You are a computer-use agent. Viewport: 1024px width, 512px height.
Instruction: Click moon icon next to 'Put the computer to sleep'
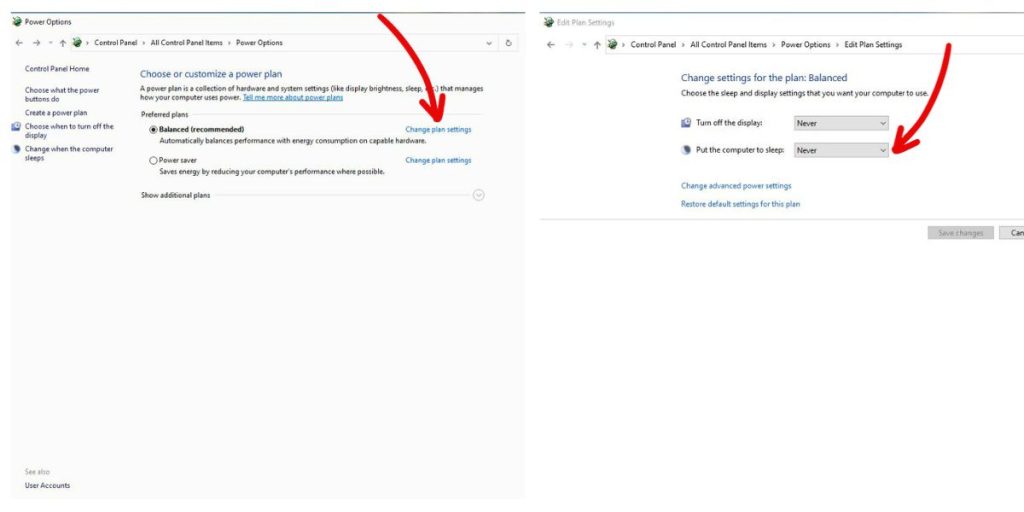(x=686, y=150)
